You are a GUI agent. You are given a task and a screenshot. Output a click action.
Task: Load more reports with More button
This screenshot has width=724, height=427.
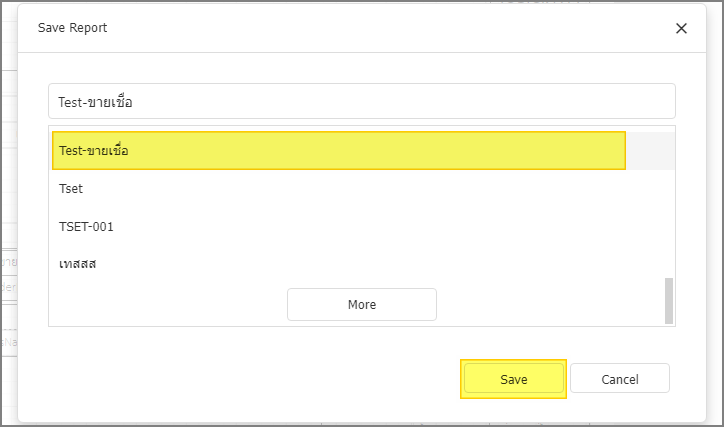[x=362, y=305]
